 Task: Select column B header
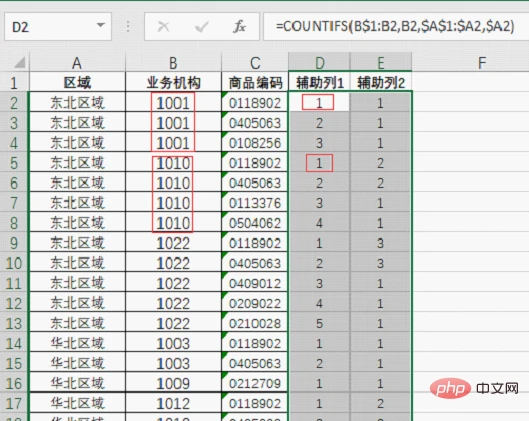(x=173, y=63)
